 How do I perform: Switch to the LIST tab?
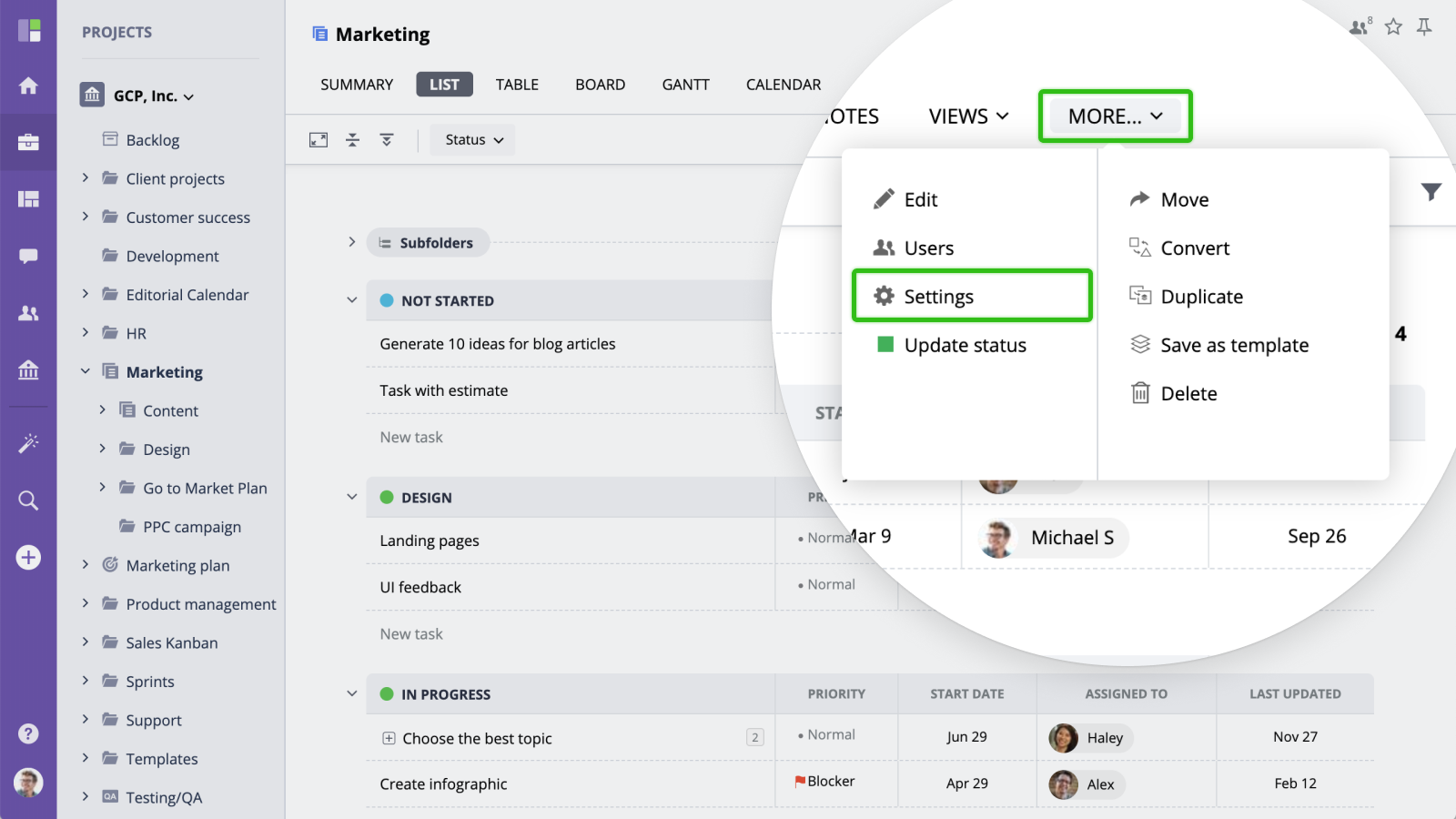tap(445, 85)
